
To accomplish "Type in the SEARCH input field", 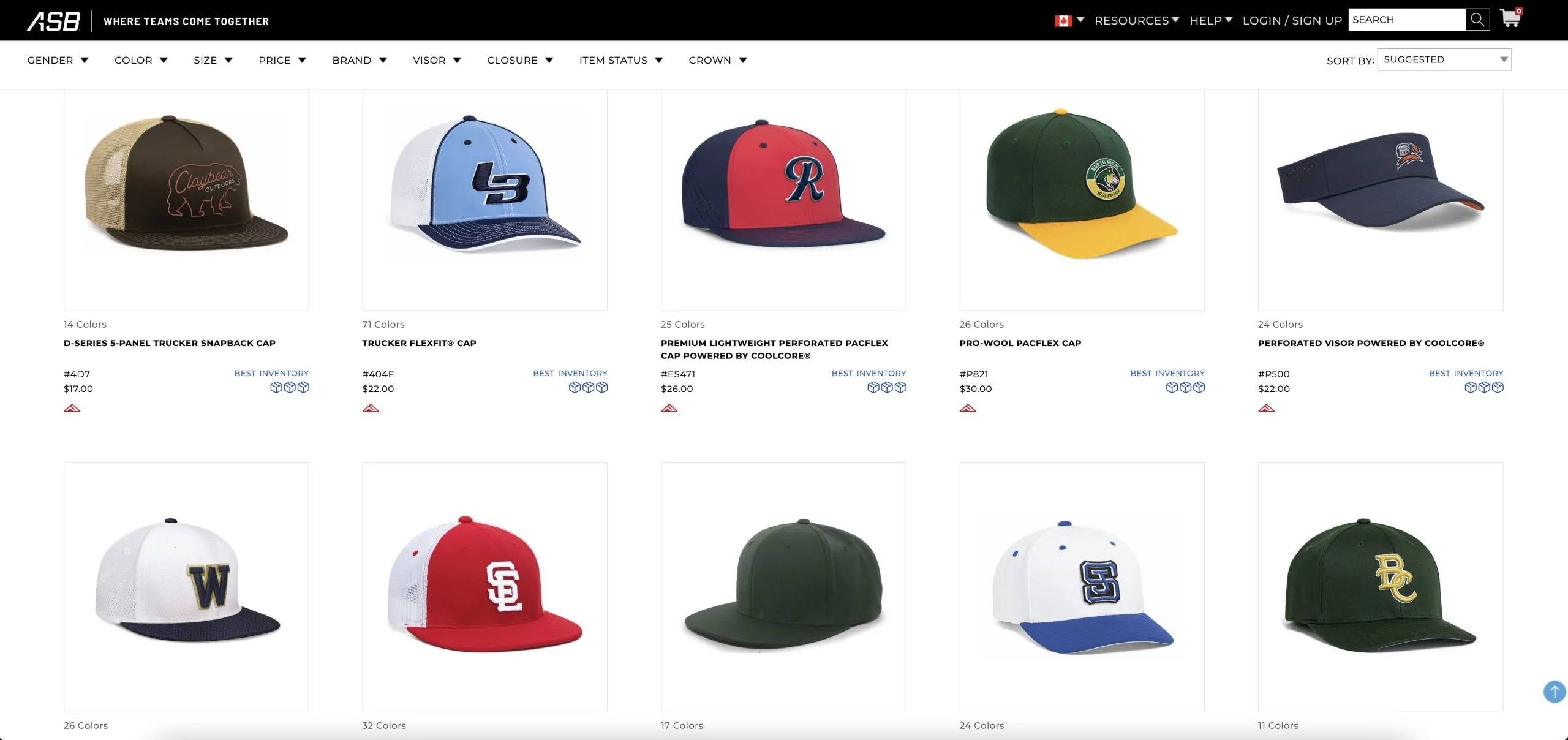I will (x=1406, y=20).
